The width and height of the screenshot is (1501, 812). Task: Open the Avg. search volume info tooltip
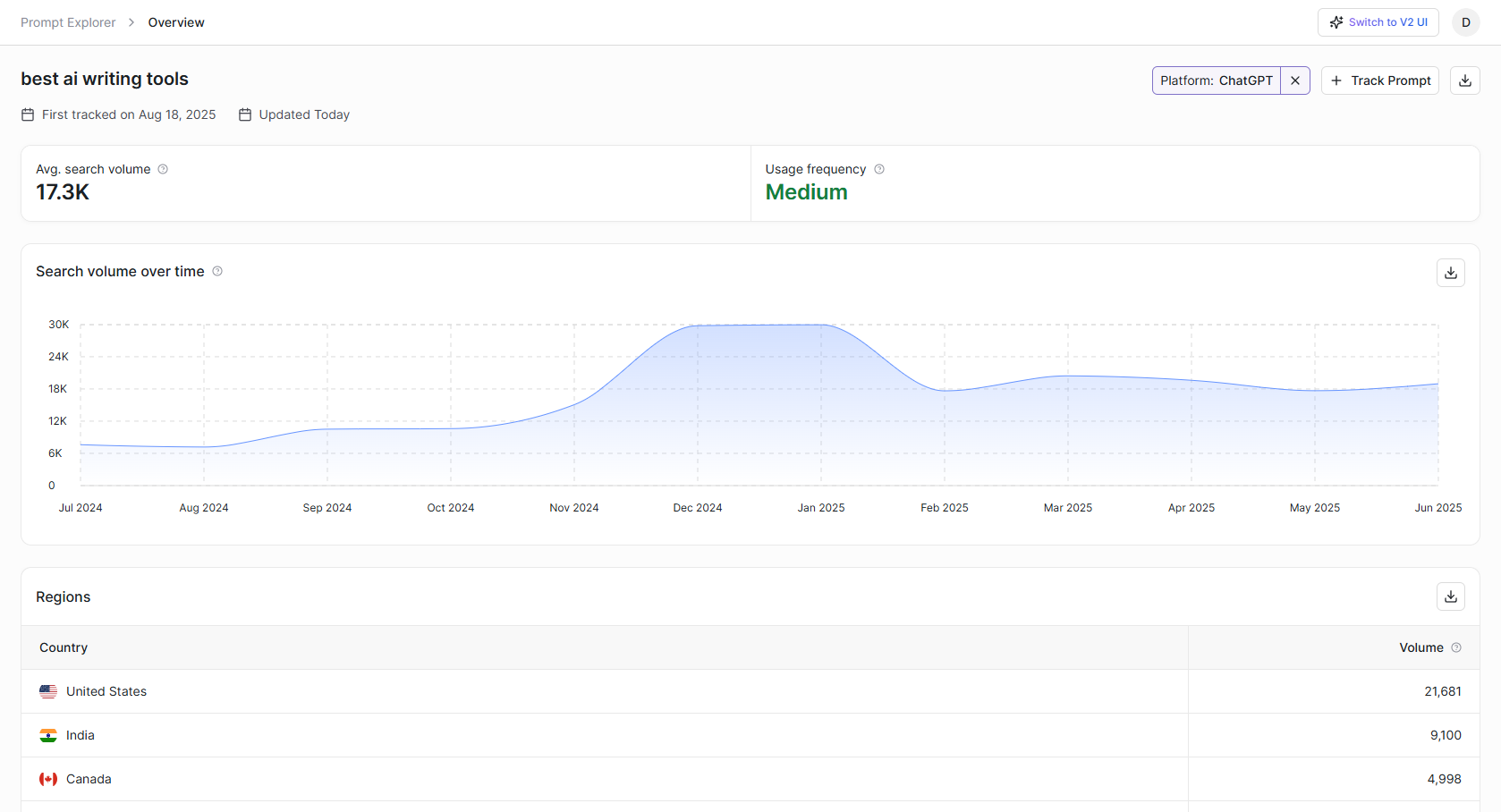coord(163,169)
